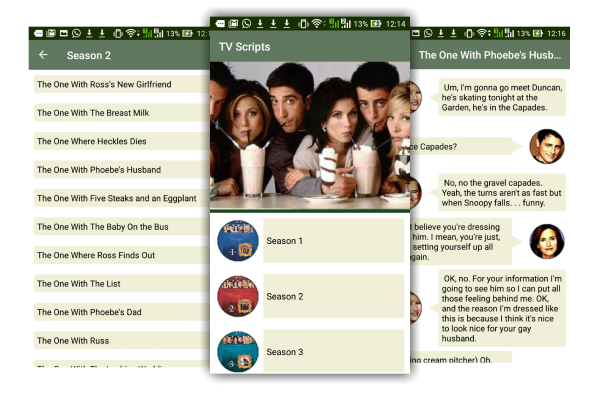Select the 'meet Duncan' chat bubble
This screenshot has height=400, width=600.
[502, 97]
